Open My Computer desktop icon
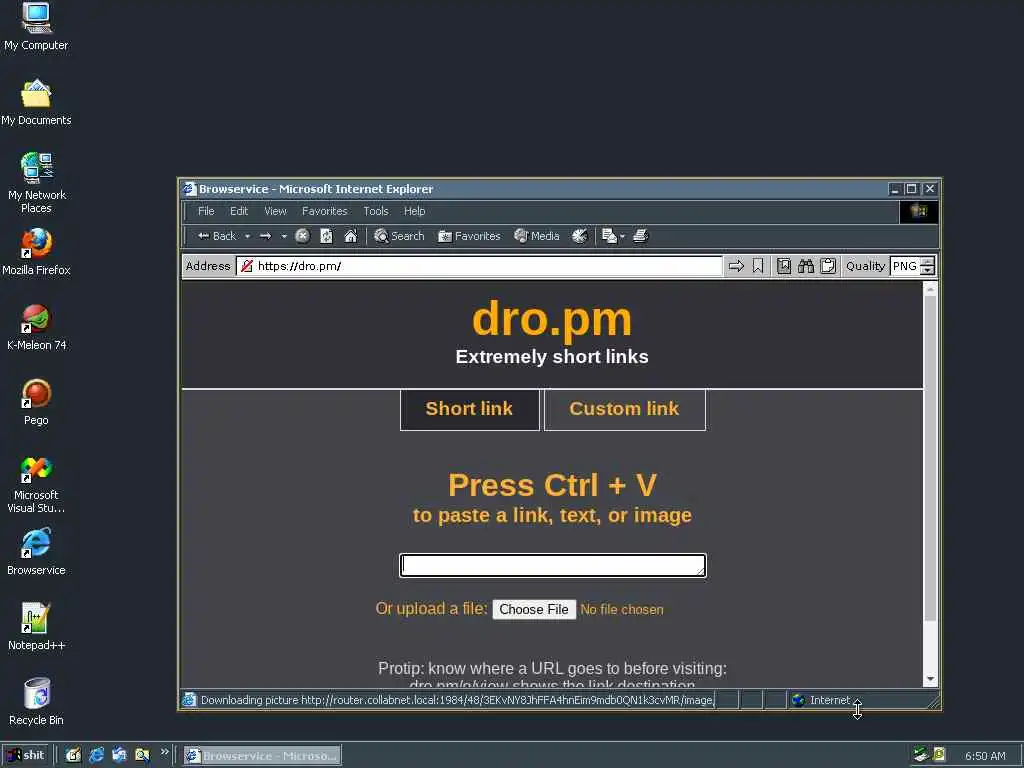Image resolution: width=1024 pixels, height=768 pixels. tap(36, 26)
